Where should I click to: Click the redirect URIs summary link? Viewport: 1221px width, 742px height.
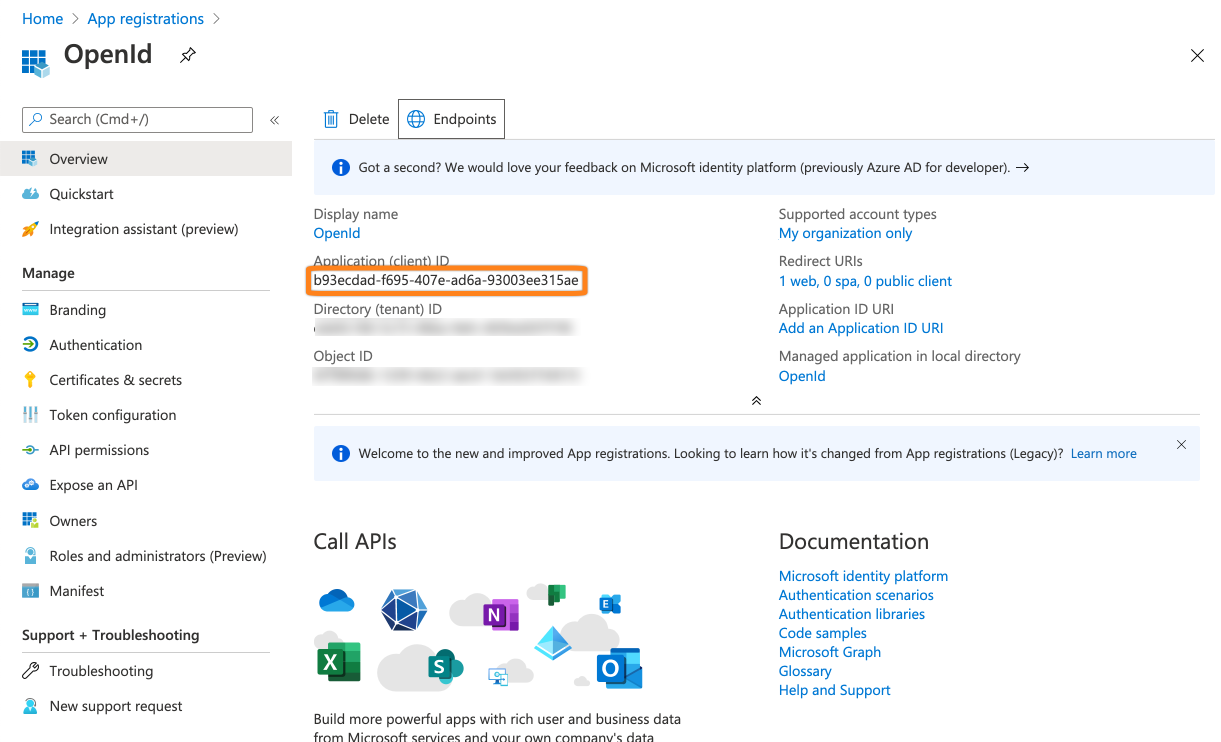(865, 281)
